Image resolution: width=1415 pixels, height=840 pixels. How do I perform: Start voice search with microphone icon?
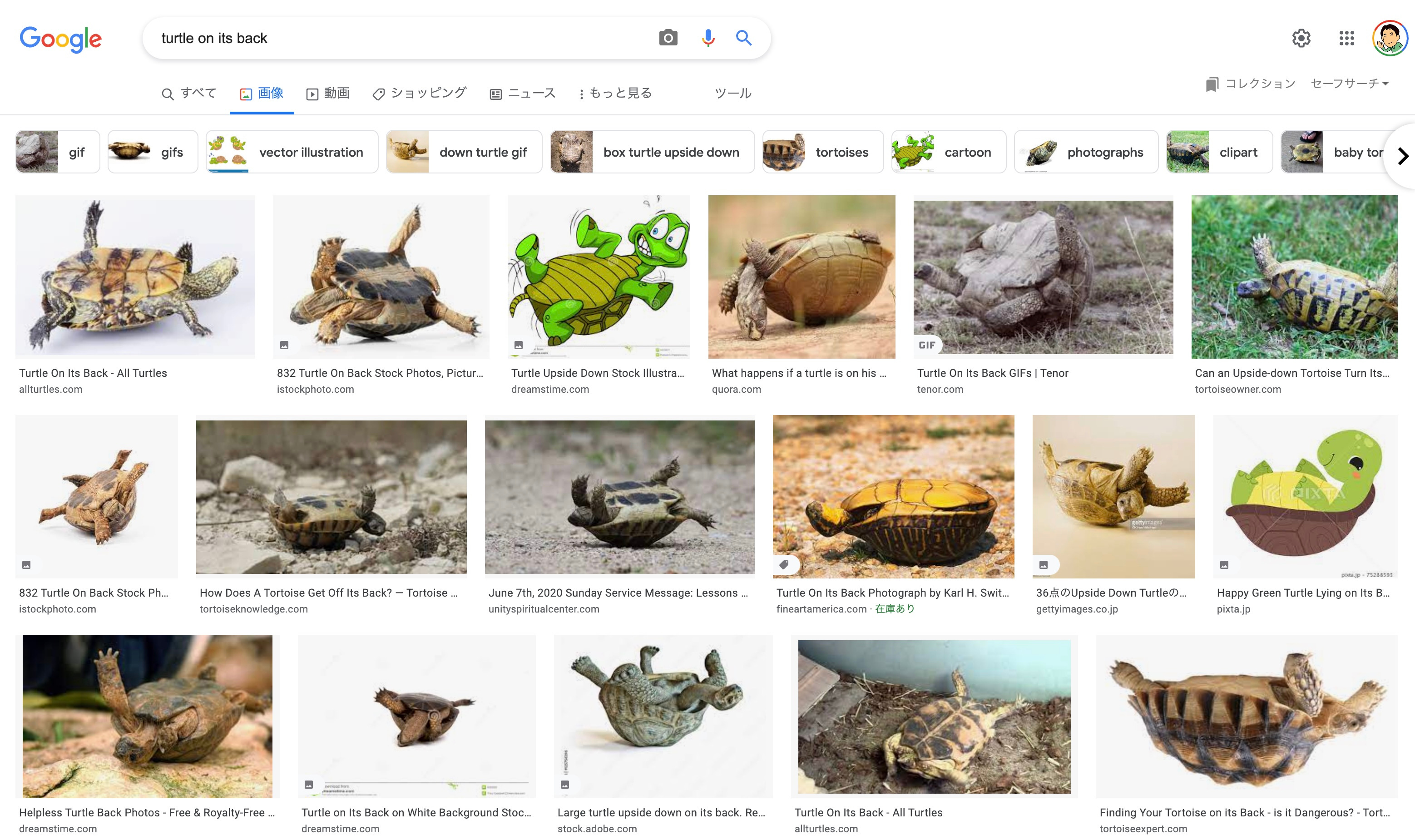point(707,38)
